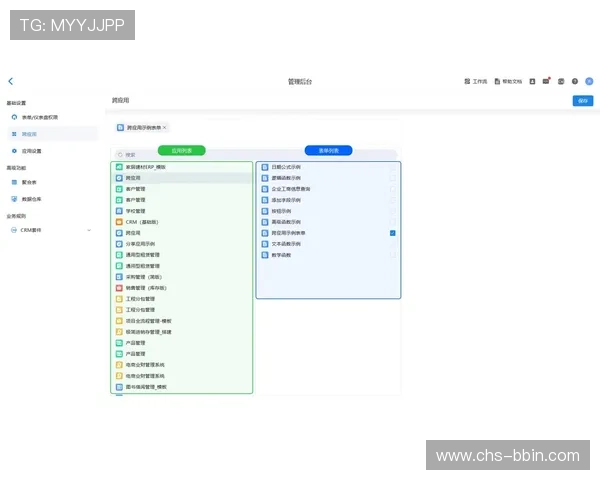Click the 高级函数示例 form icon

pos(265,222)
